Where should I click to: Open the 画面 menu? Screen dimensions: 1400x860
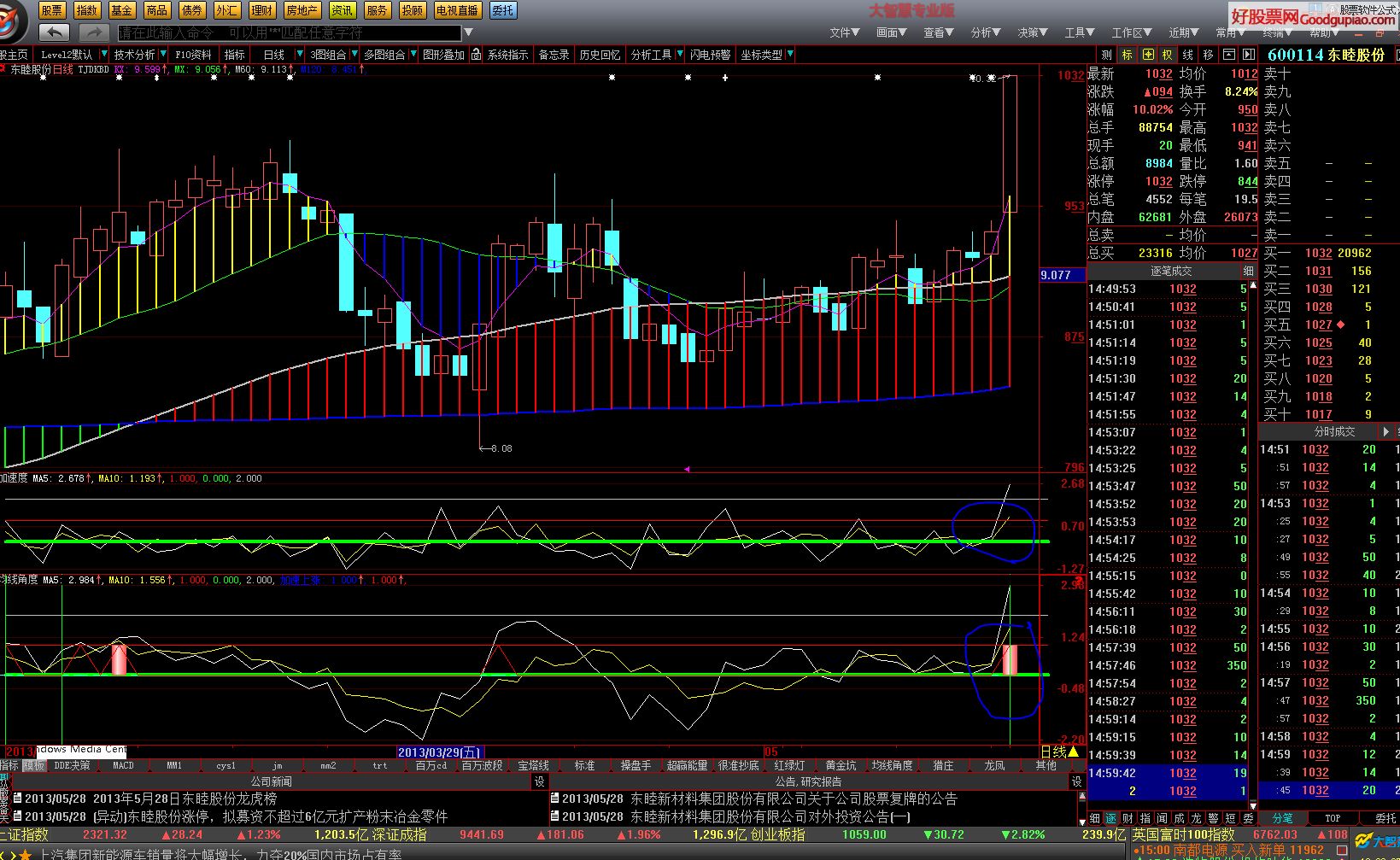[891, 32]
